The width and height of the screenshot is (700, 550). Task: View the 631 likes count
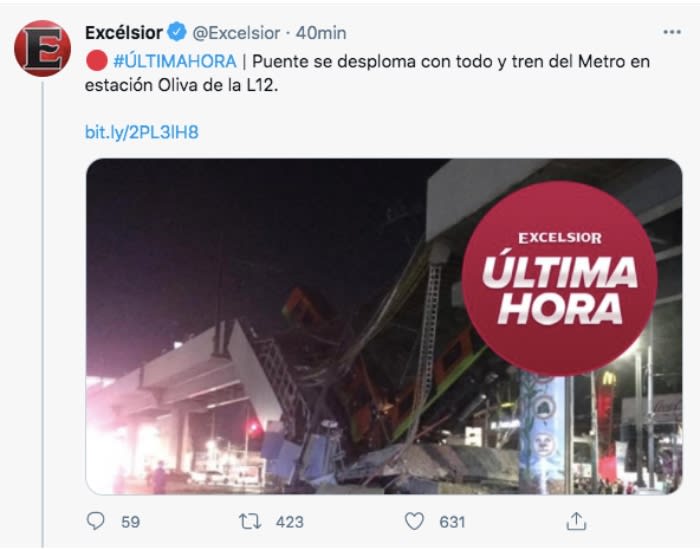point(452,521)
